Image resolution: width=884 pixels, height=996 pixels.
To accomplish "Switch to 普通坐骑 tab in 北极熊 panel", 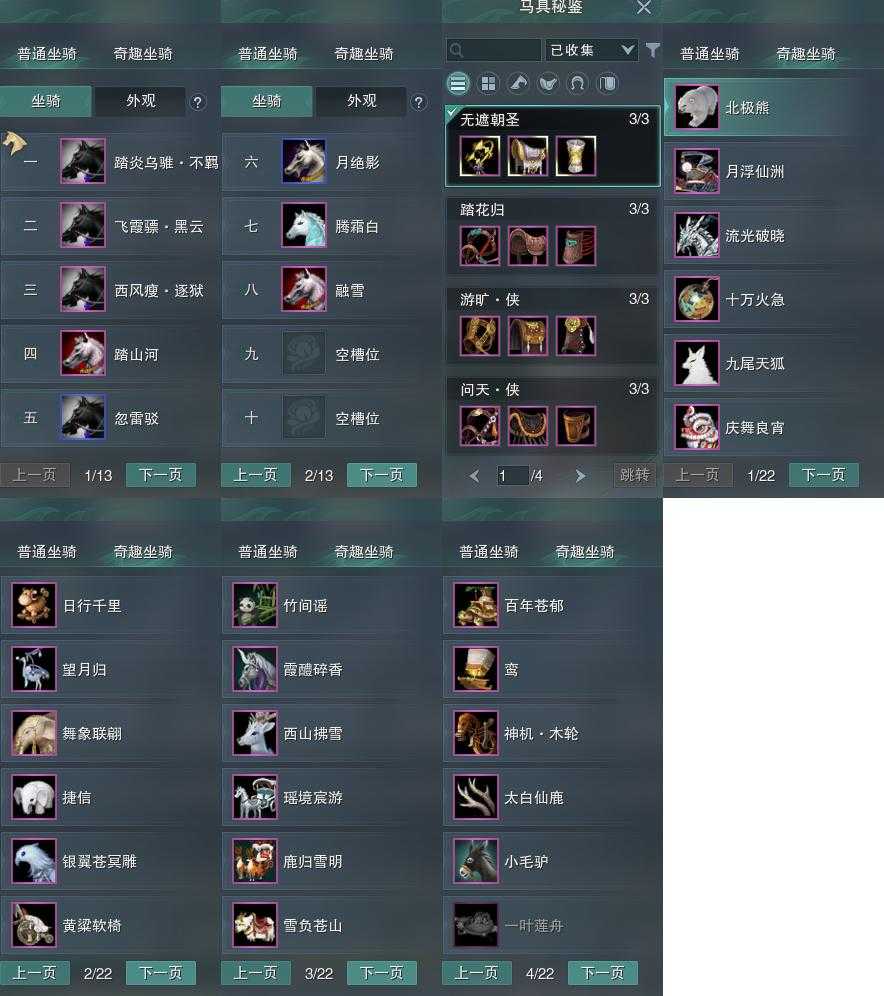I will point(709,54).
